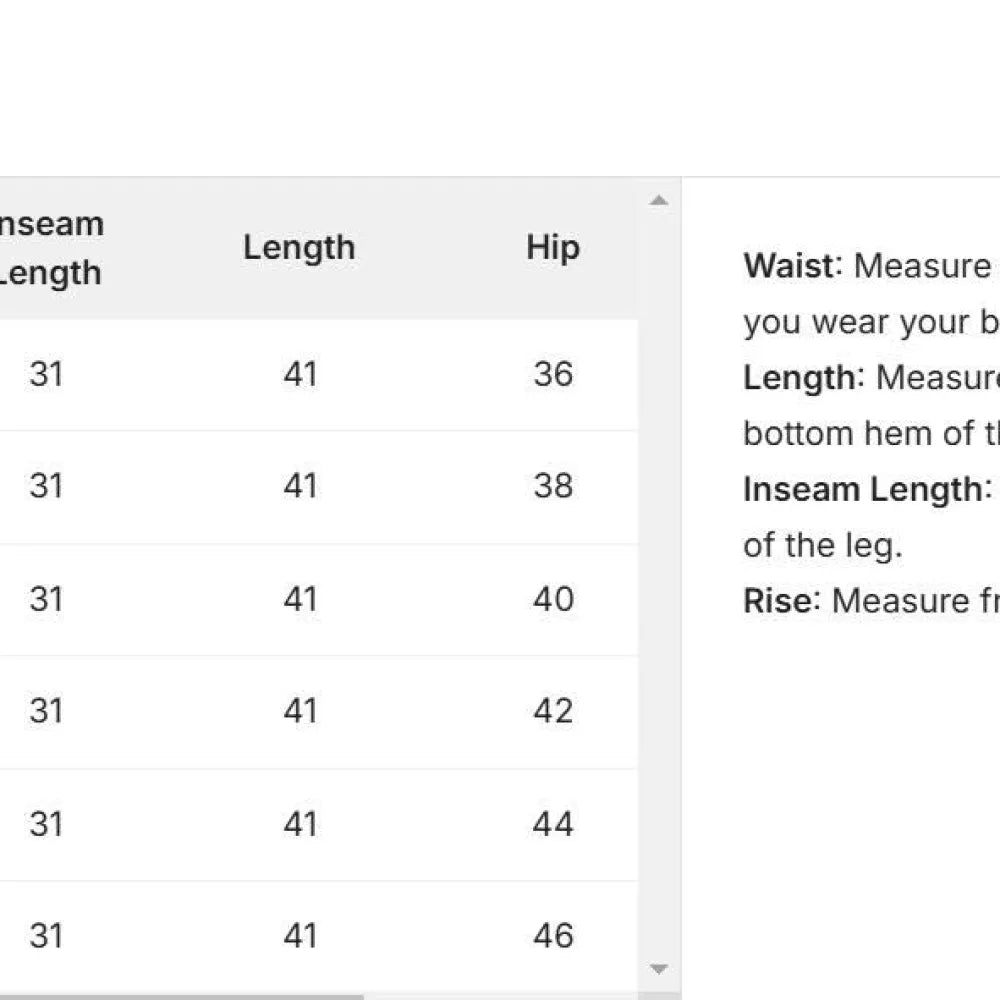
Task: Click the Inseam Length column header
Action: point(50,248)
